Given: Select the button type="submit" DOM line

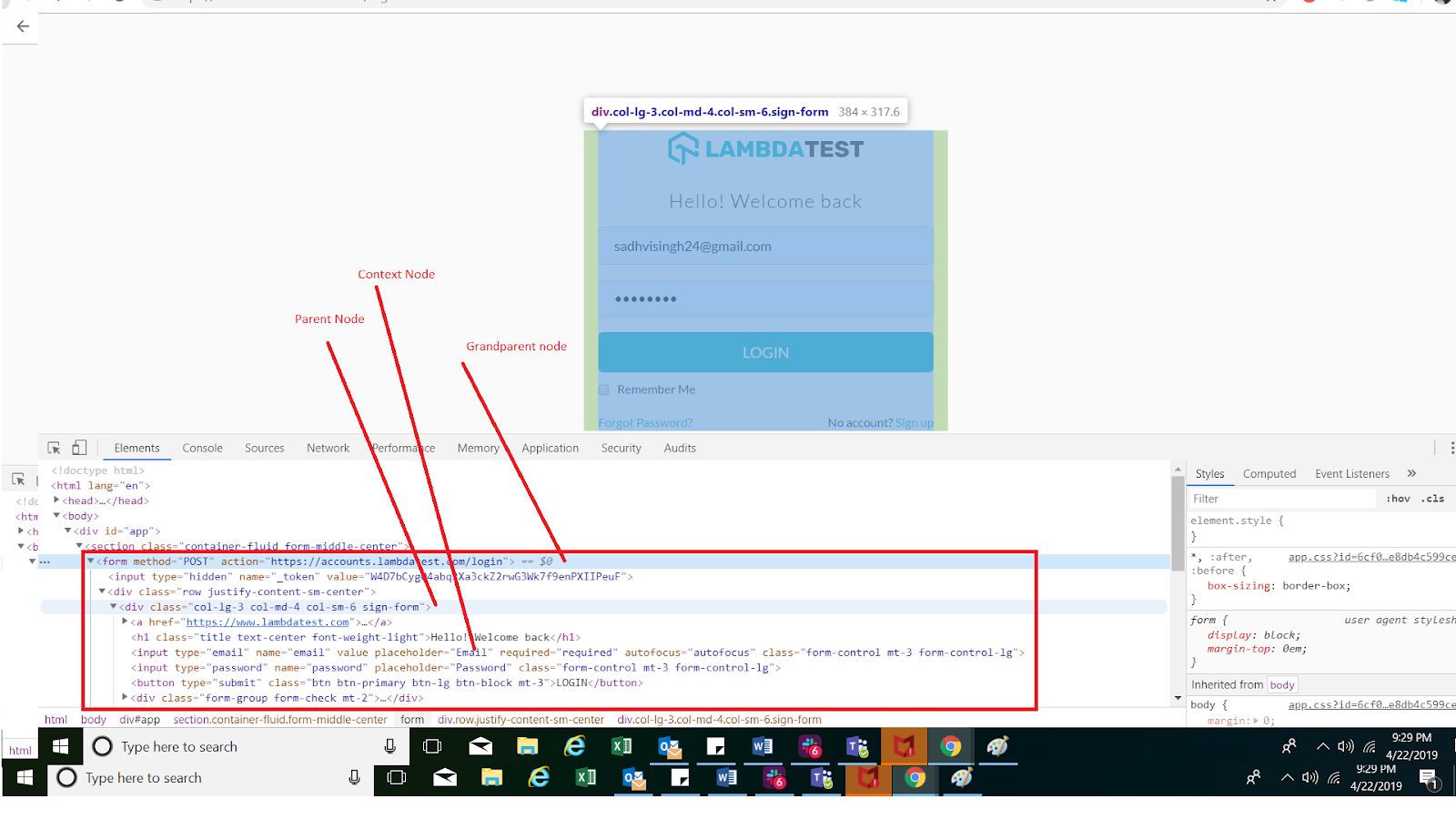Looking at the screenshot, I should [387, 682].
